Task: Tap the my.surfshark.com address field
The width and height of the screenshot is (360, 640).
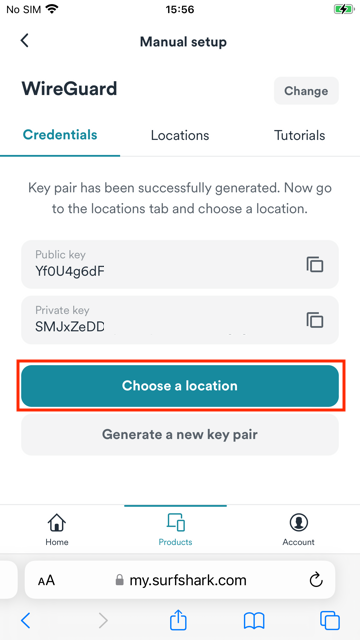Action: [180, 580]
